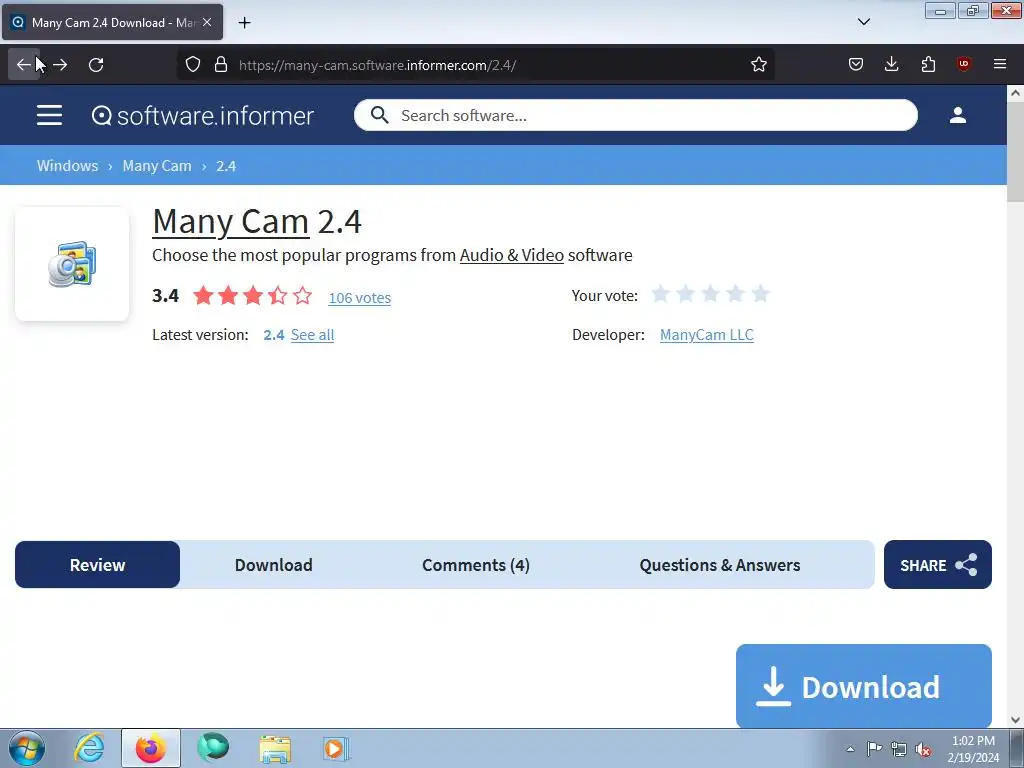Click the Many Cam breadcrumb link
Viewport: 1024px width, 768px height.
point(157,166)
